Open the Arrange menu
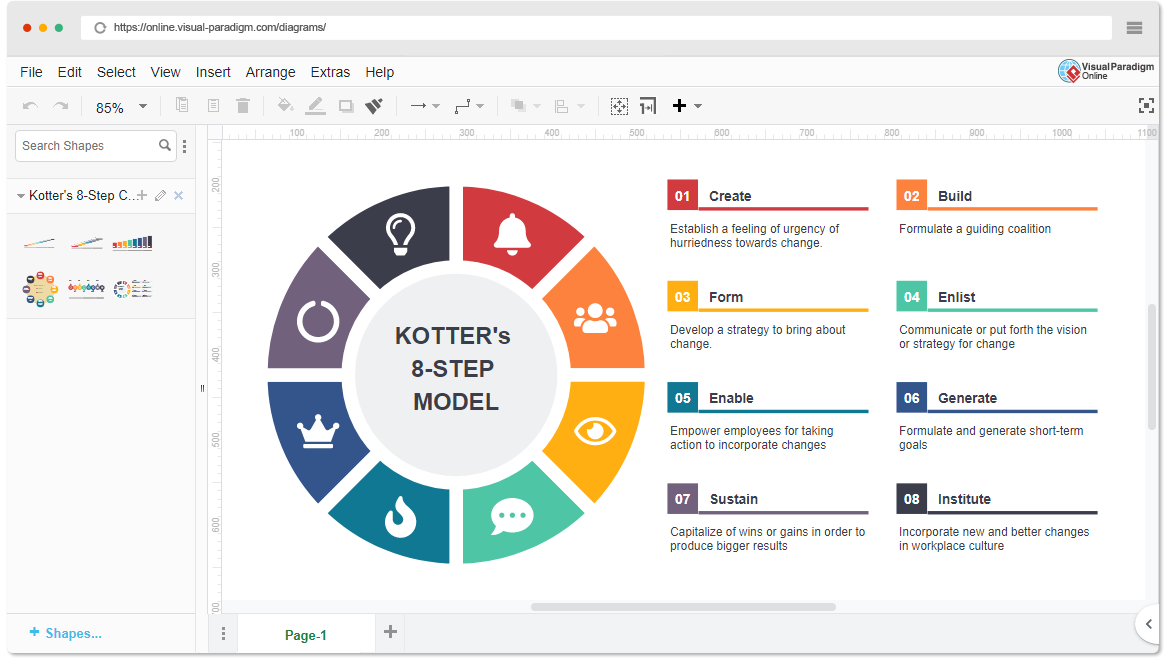 click(x=270, y=72)
